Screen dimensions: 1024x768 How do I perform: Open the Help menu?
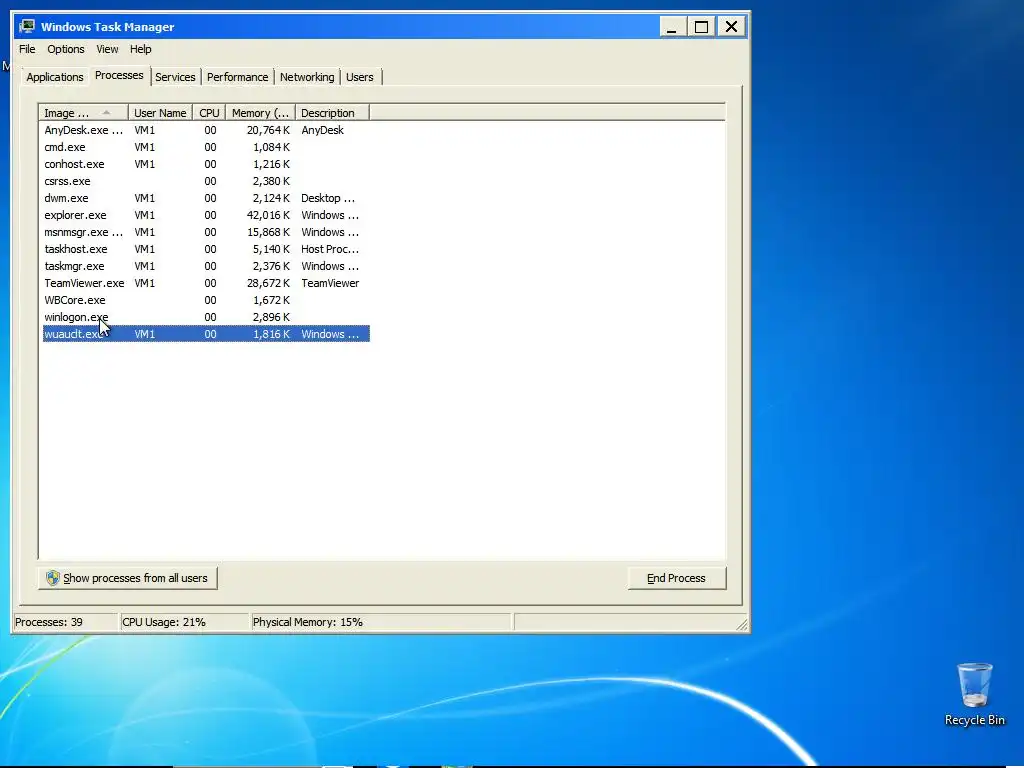pyautogui.click(x=140, y=49)
